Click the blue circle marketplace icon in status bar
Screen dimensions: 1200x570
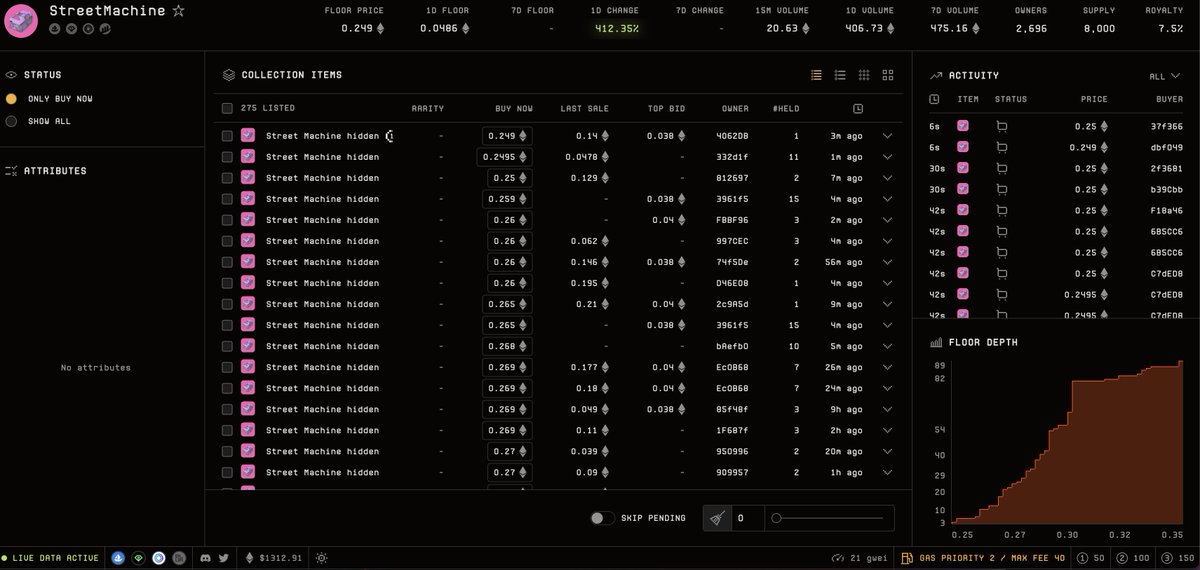(x=158, y=557)
